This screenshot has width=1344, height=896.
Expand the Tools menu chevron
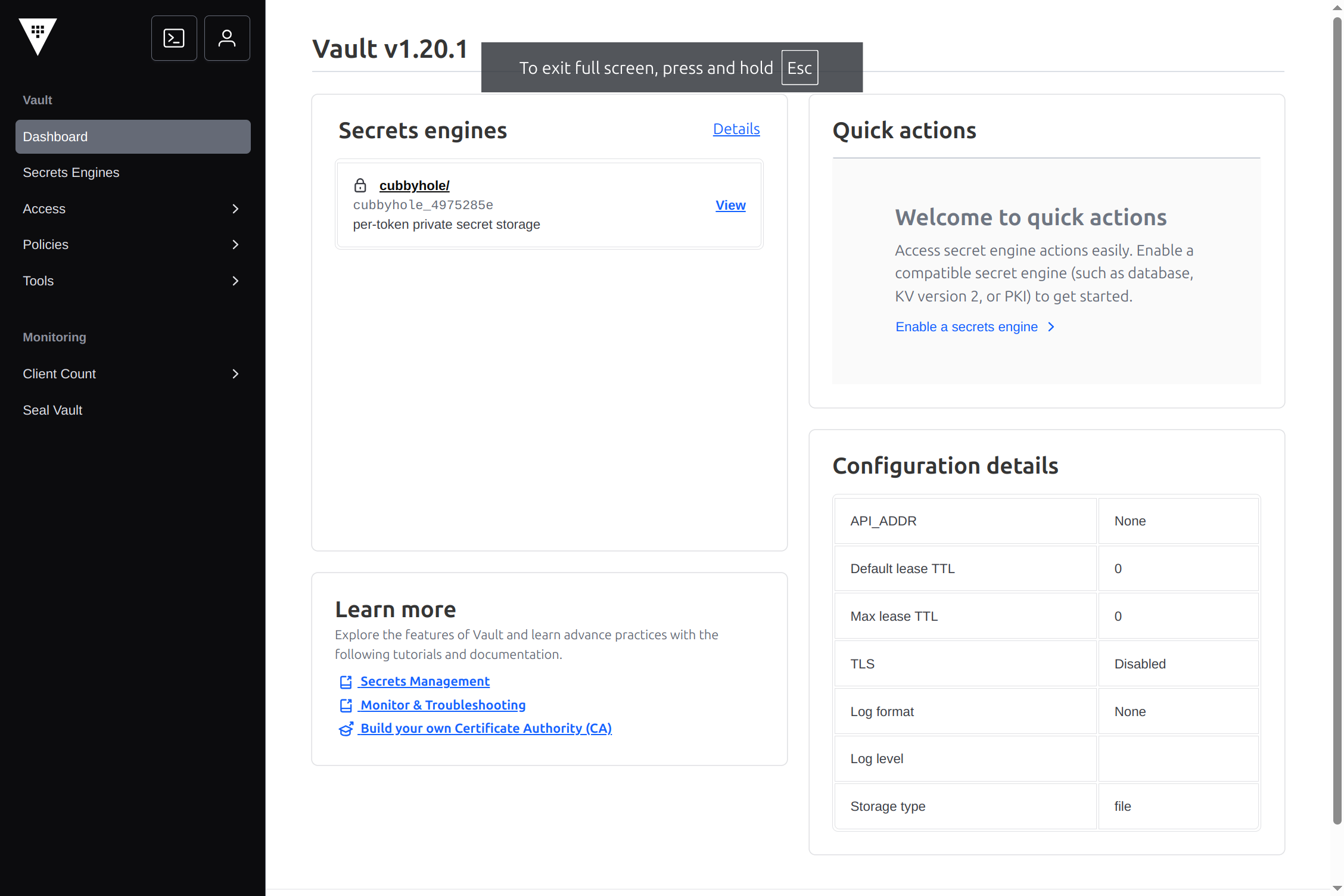coord(235,281)
